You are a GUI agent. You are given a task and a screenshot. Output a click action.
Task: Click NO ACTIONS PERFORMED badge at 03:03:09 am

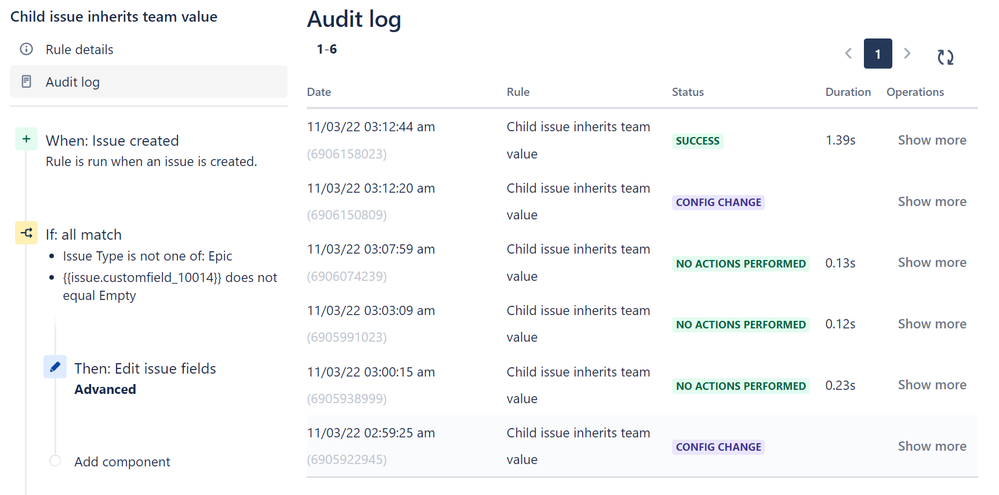pyautogui.click(x=740, y=325)
